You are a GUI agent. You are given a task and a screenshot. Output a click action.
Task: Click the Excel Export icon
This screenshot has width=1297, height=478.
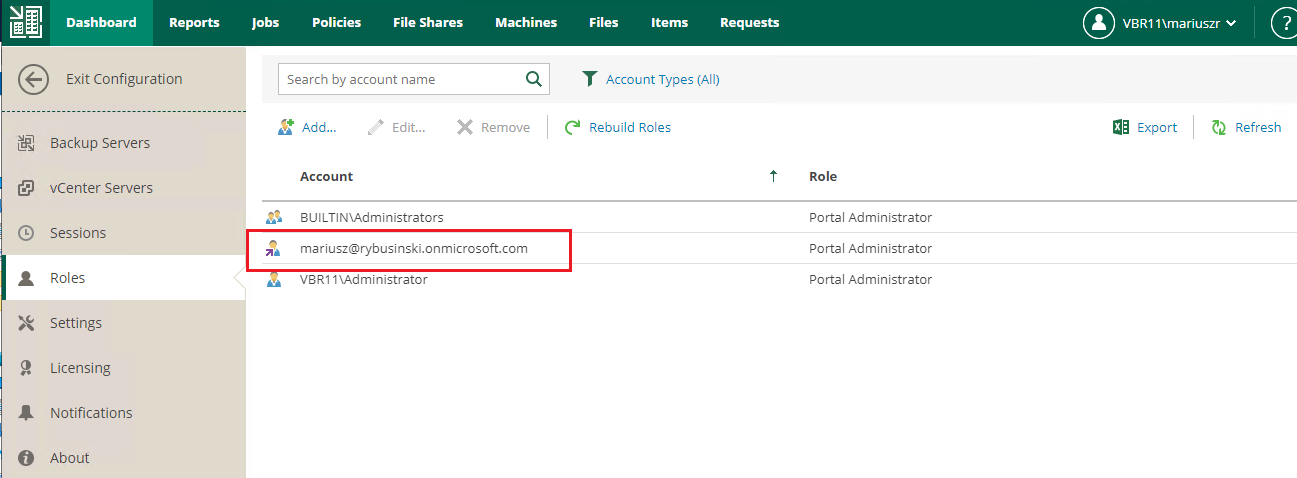(x=1121, y=128)
